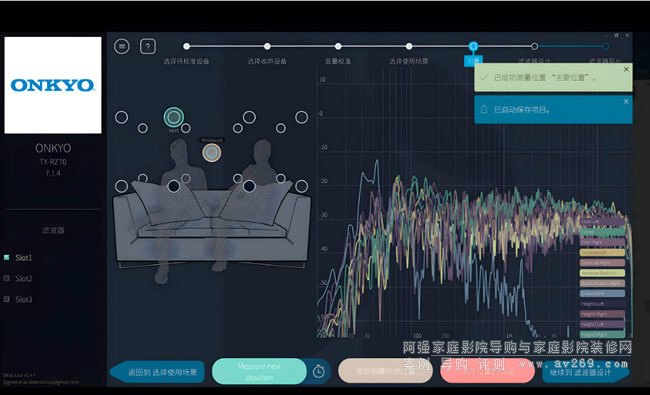Continue to 滤波器设计 step button
The height and width of the screenshot is (395, 650).
pos(585,372)
